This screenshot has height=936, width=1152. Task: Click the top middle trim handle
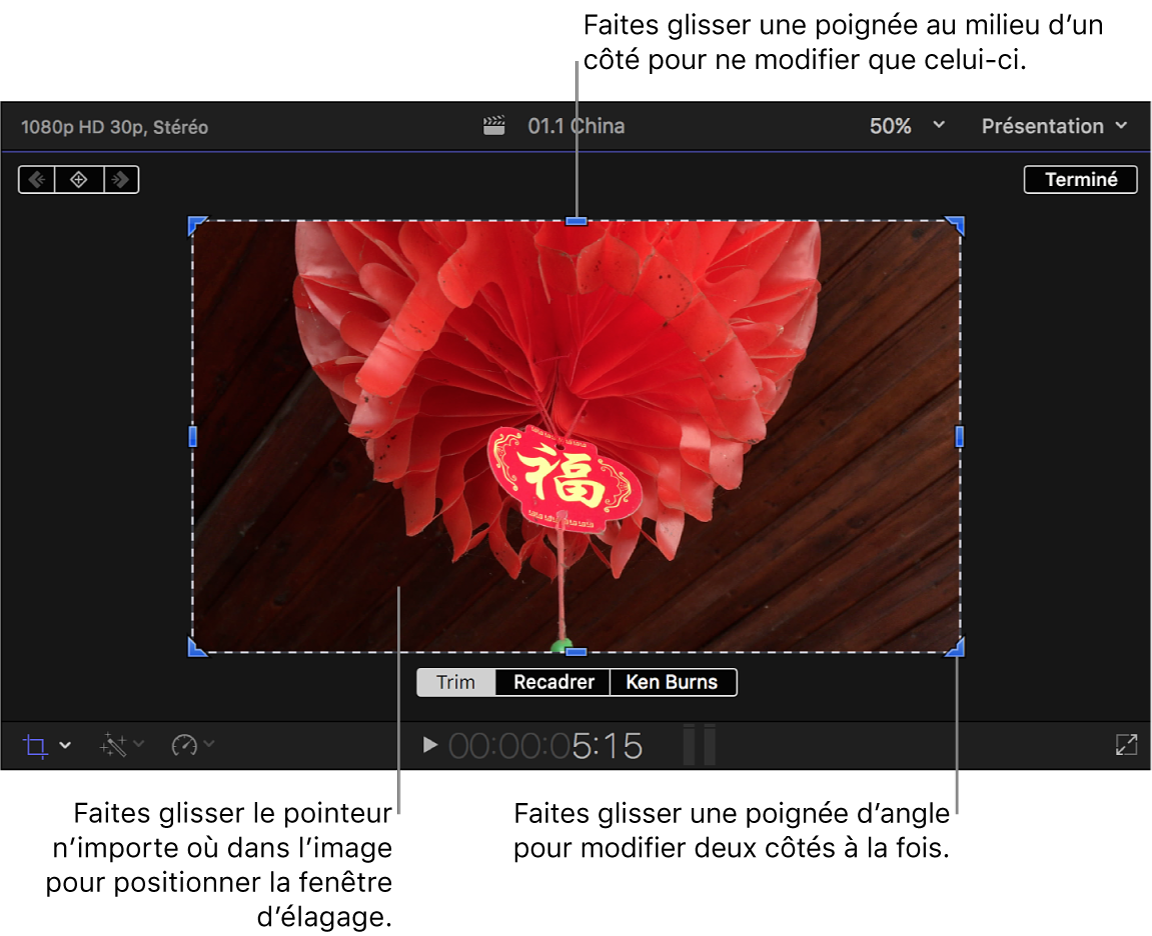[576, 221]
